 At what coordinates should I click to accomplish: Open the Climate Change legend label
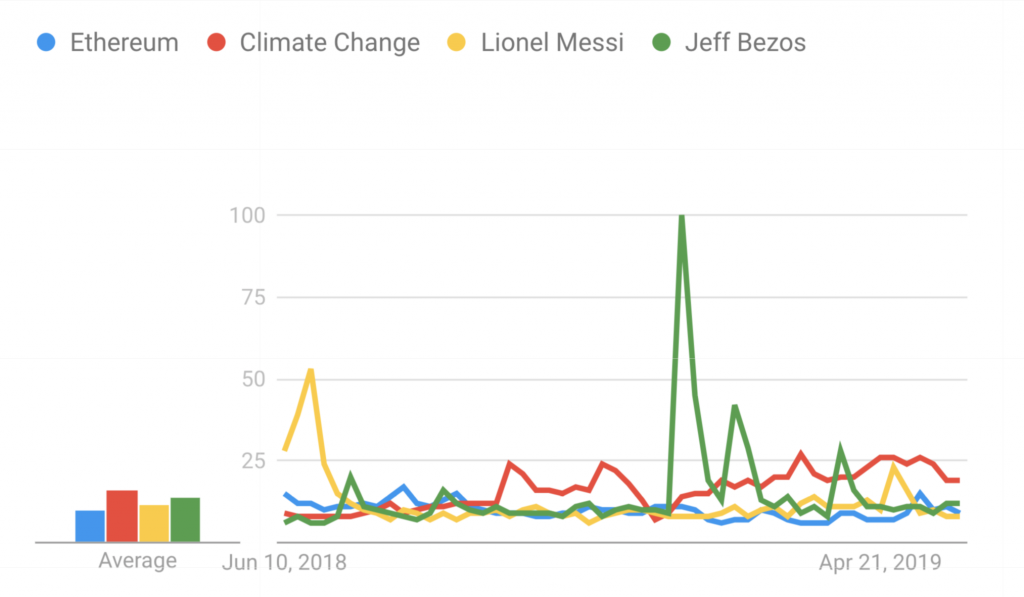329,43
